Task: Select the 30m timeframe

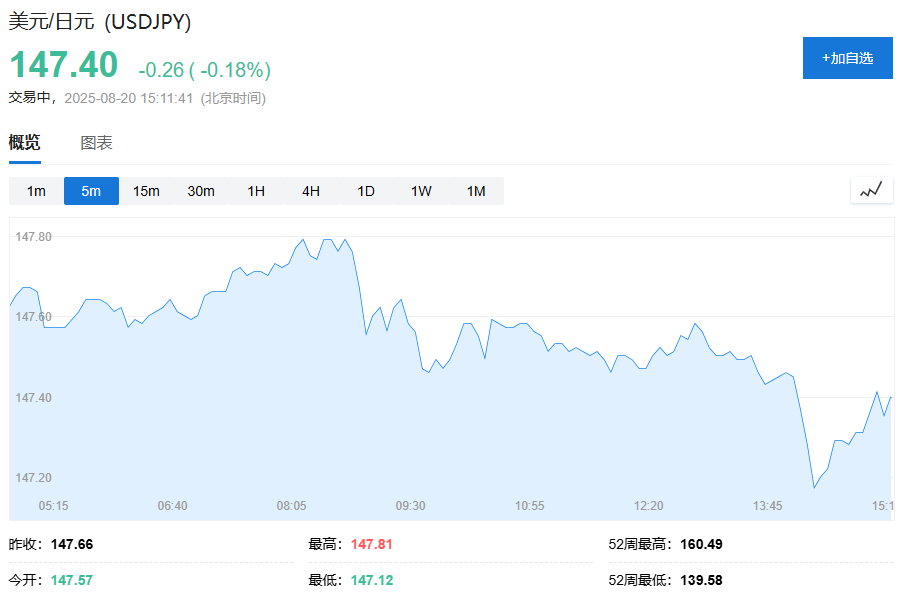Action: (x=201, y=191)
